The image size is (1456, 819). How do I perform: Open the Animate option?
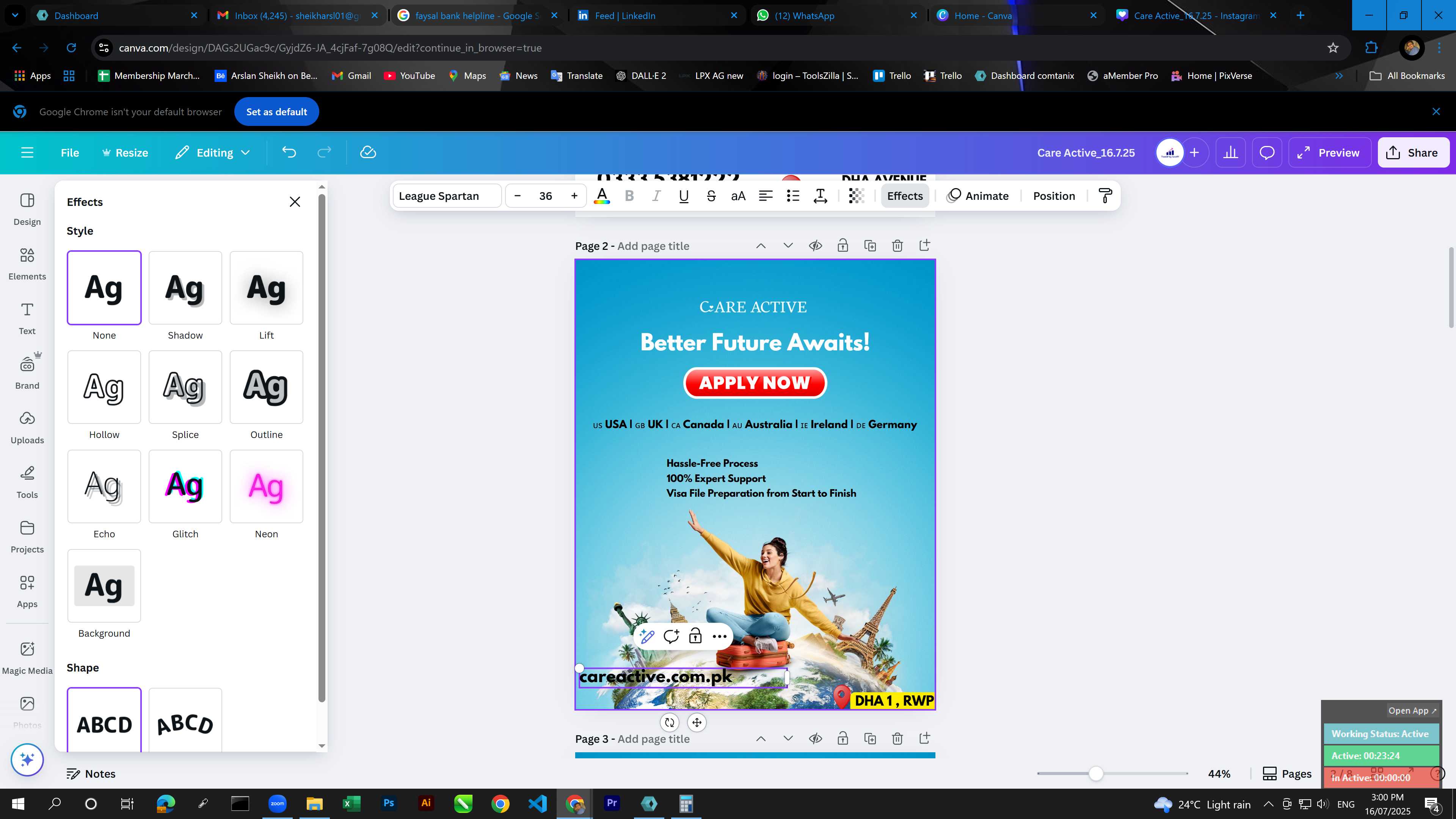(x=977, y=196)
